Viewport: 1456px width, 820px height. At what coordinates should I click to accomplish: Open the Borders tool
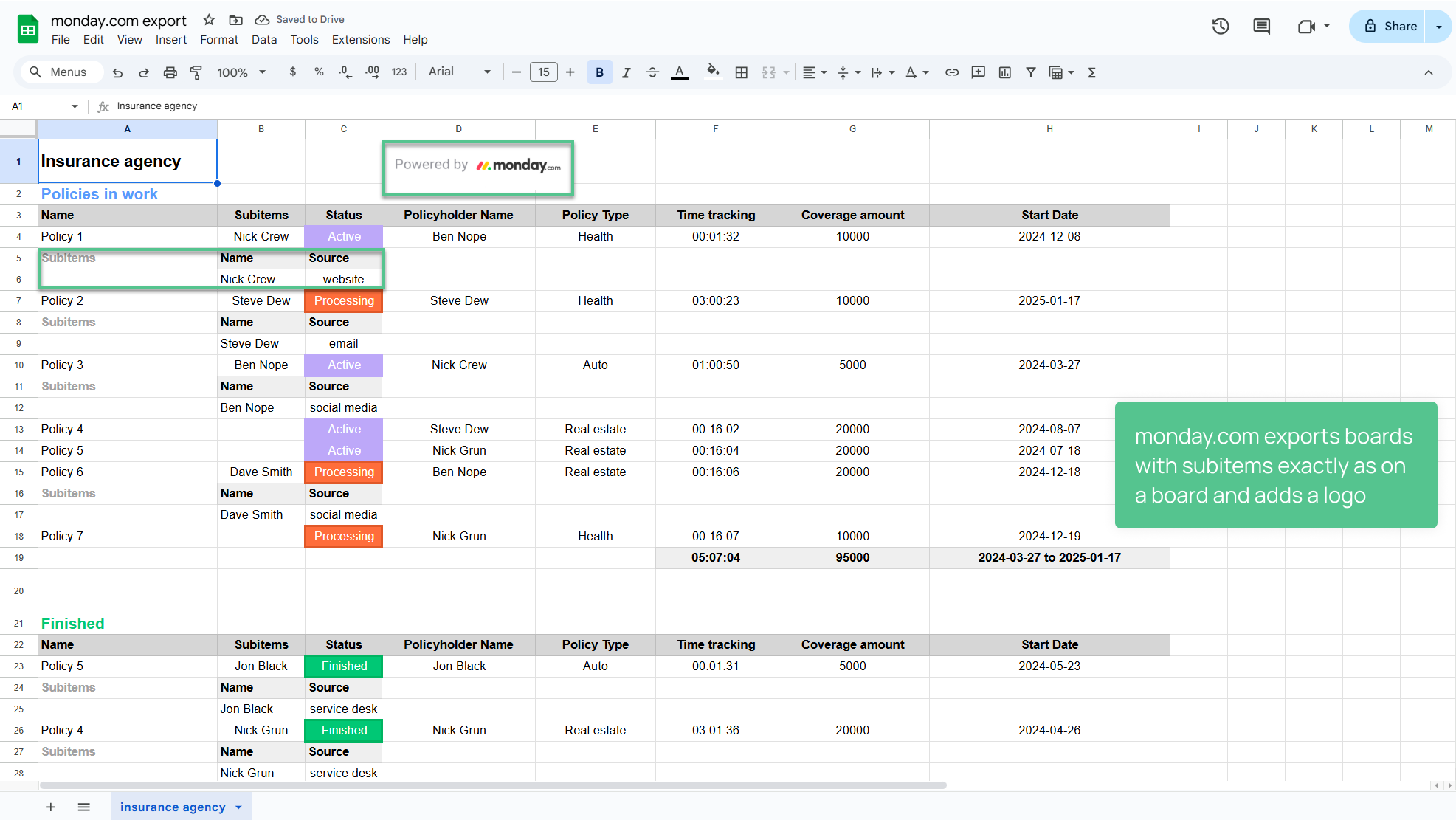pyautogui.click(x=742, y=72)
